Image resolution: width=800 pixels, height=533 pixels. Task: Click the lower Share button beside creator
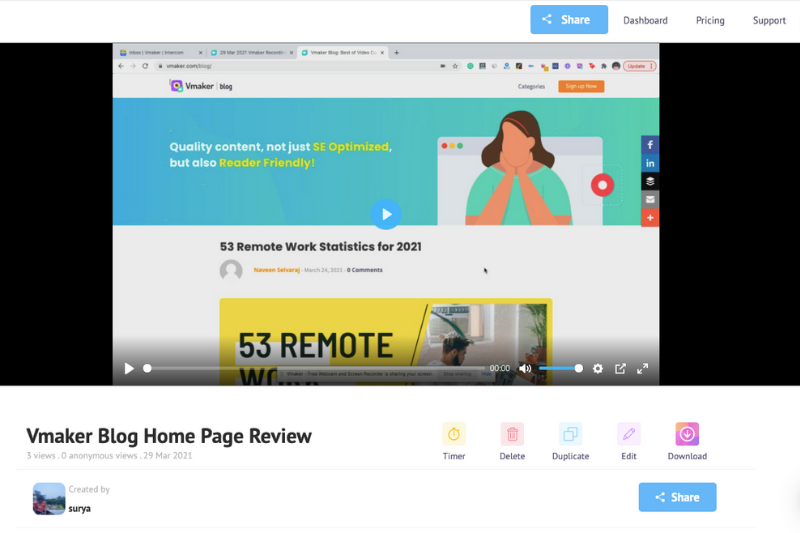678,497
